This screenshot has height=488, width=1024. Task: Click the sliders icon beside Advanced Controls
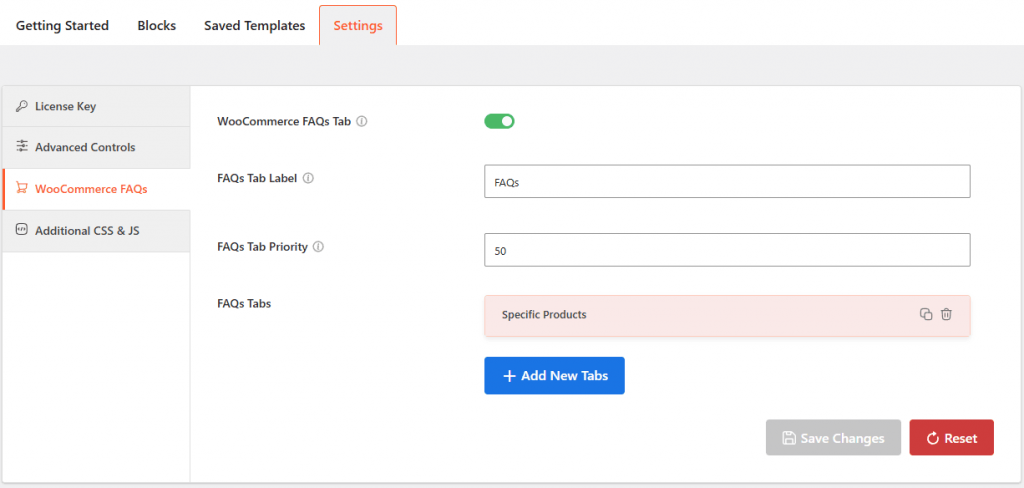[x=22, y=147]
